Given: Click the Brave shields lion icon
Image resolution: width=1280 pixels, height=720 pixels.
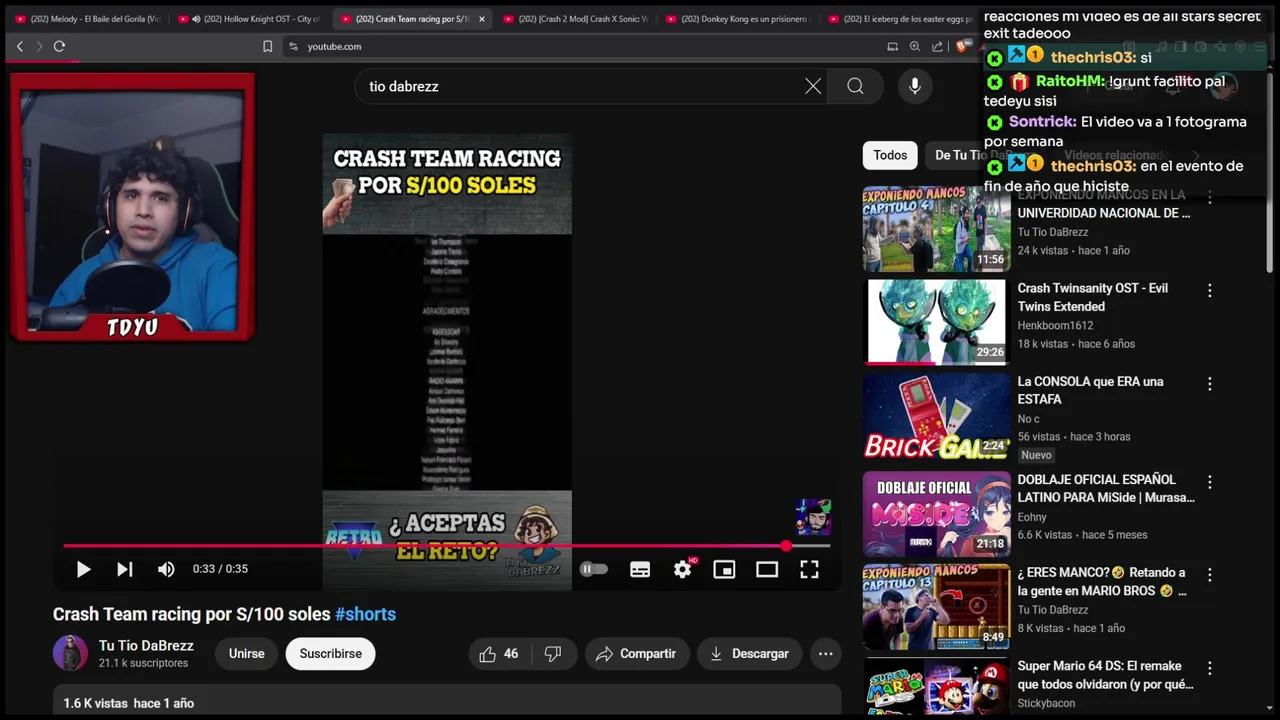Looking at the screenshot, I should (963, 46).
